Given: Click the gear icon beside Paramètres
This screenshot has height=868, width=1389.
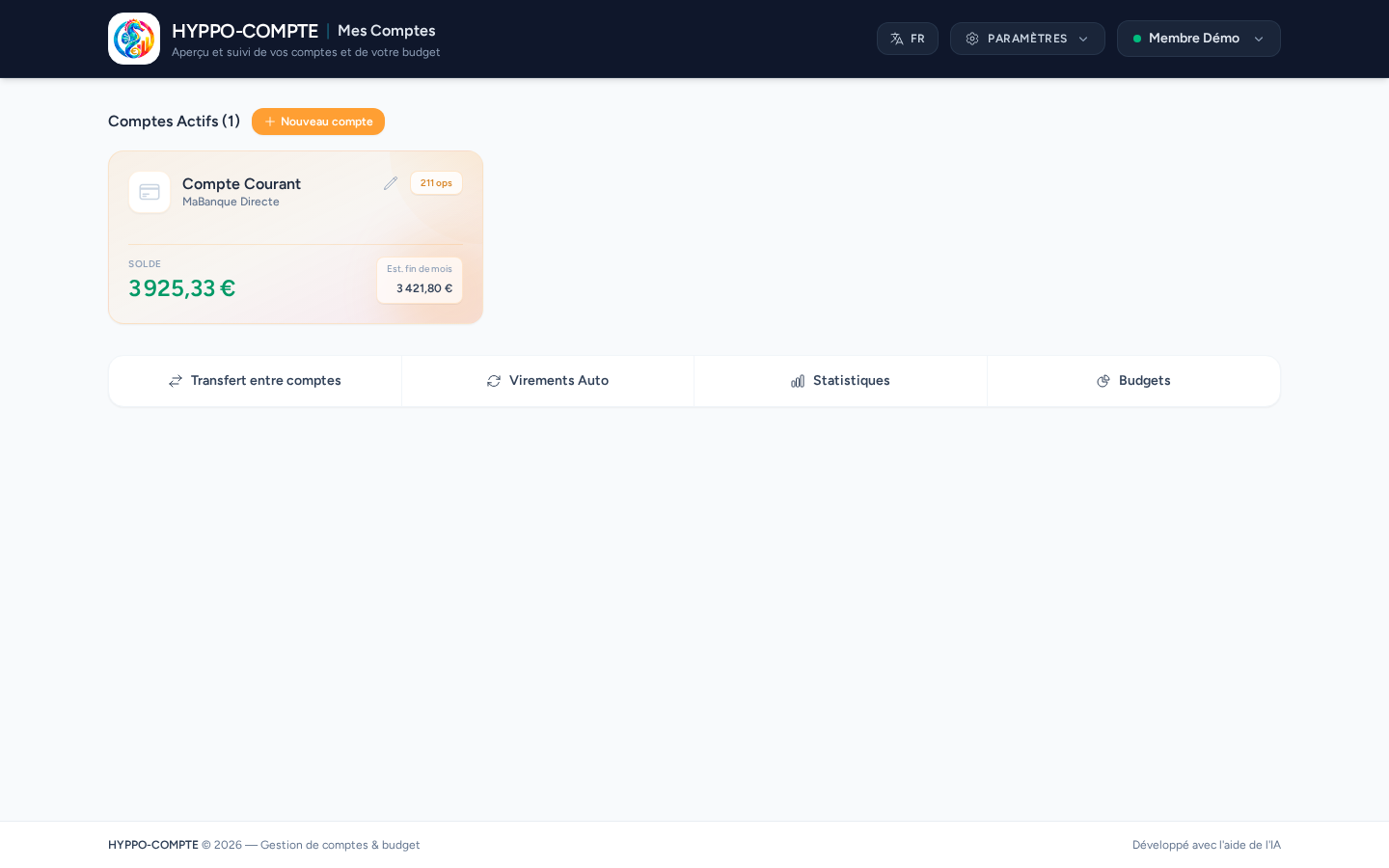Looking at the screenshot, I should tap(972, 39).
